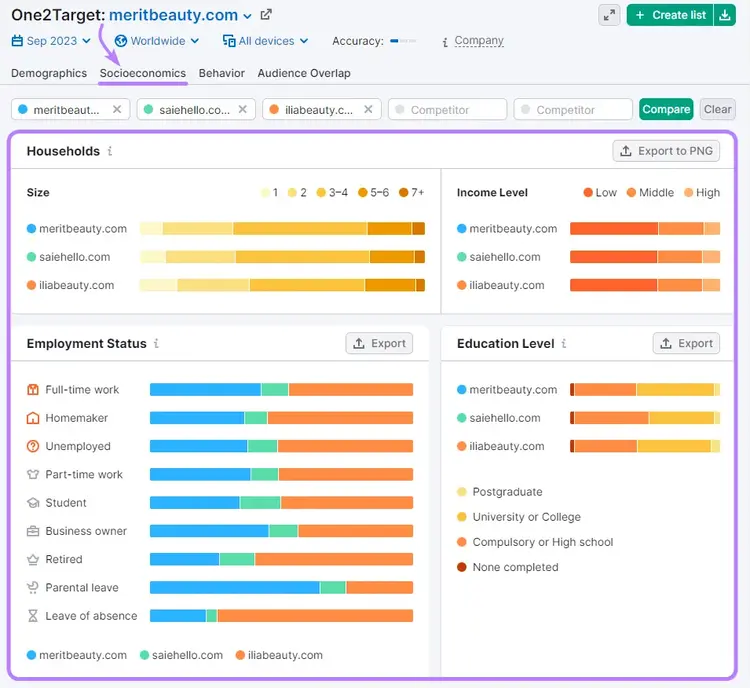Click iliabeauty.com income level bar

pyautogui.click(x=645, y=285)
